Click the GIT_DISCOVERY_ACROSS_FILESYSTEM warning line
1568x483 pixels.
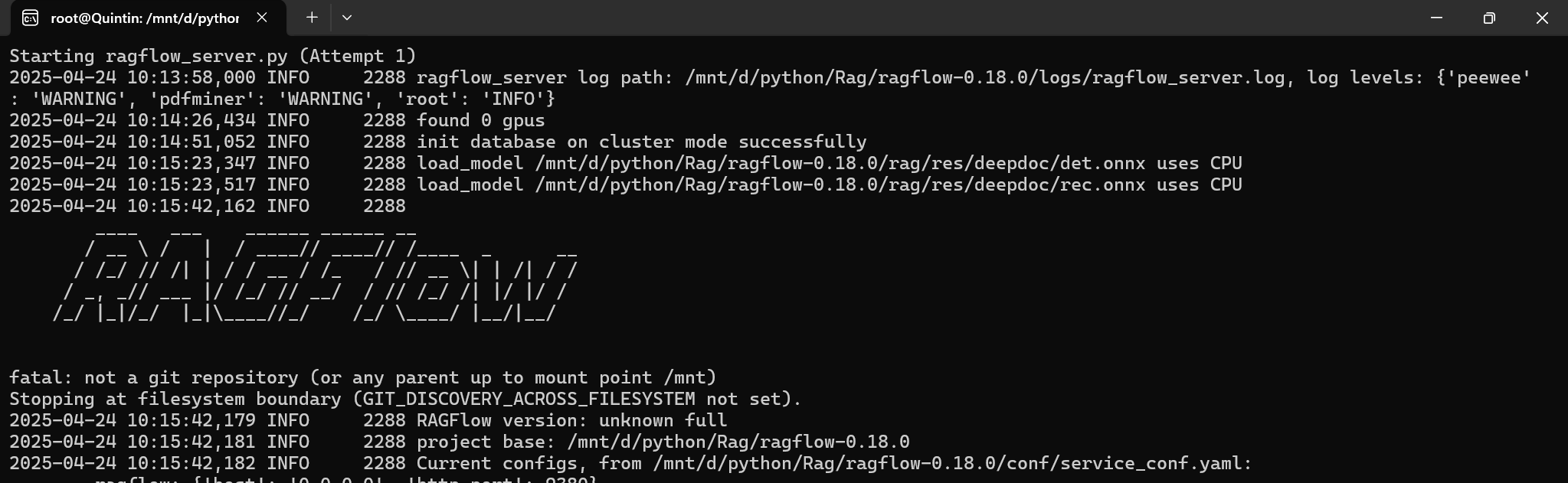click(x=404, y=398)
